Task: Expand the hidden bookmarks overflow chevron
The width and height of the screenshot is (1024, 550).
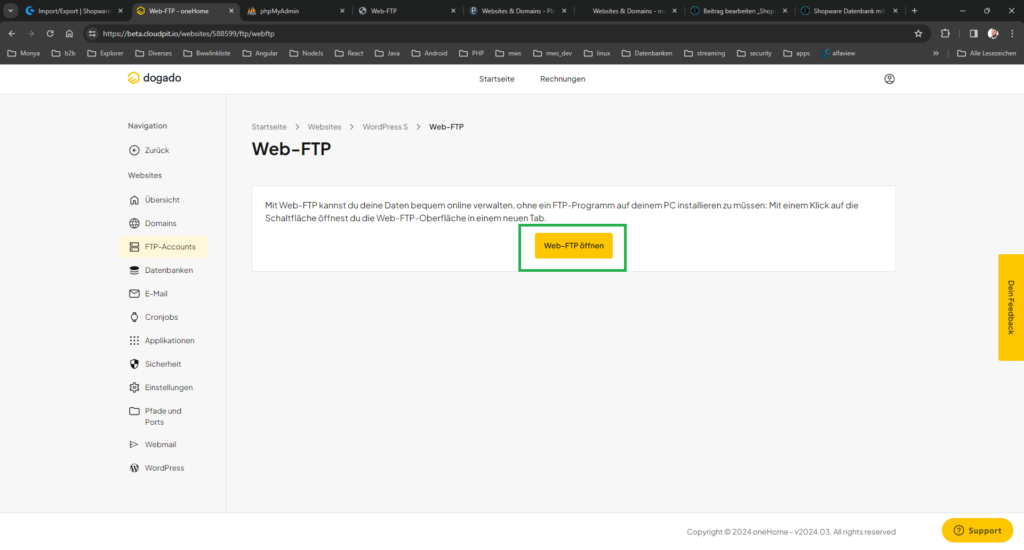Action: (x=936, y=53)
